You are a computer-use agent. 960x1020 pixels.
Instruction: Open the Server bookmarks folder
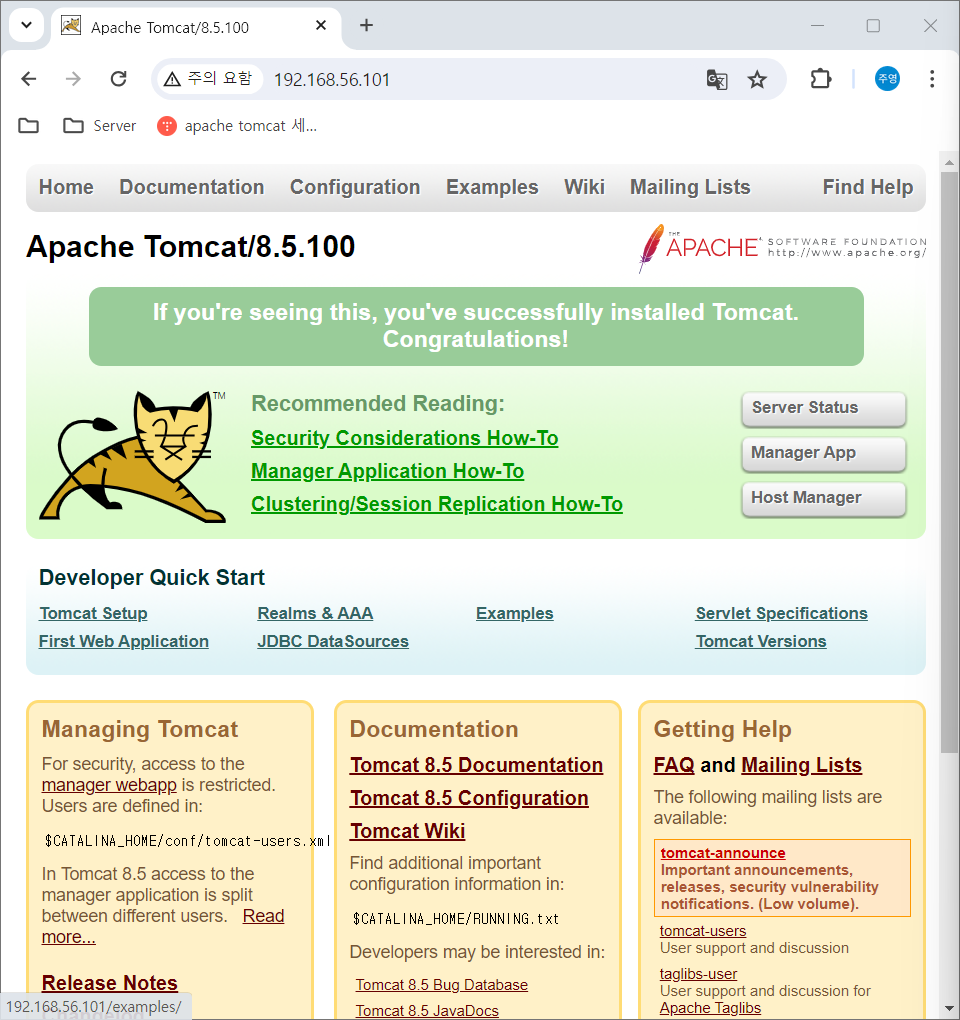click(x=100, y=126)
